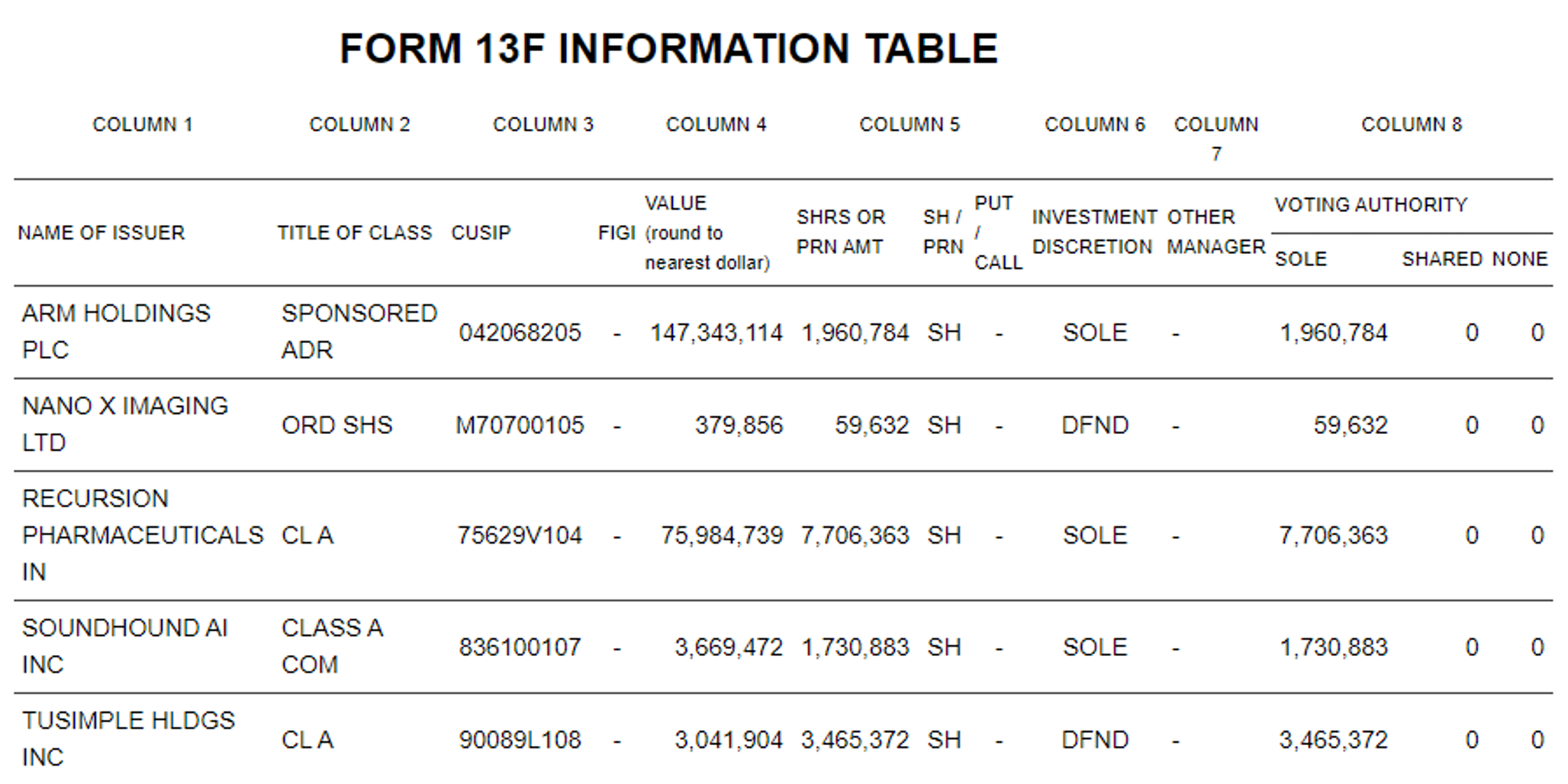Select the ARM HOLDINGS PLC issuer cell
1568x784 pixels.
(116, 332)
